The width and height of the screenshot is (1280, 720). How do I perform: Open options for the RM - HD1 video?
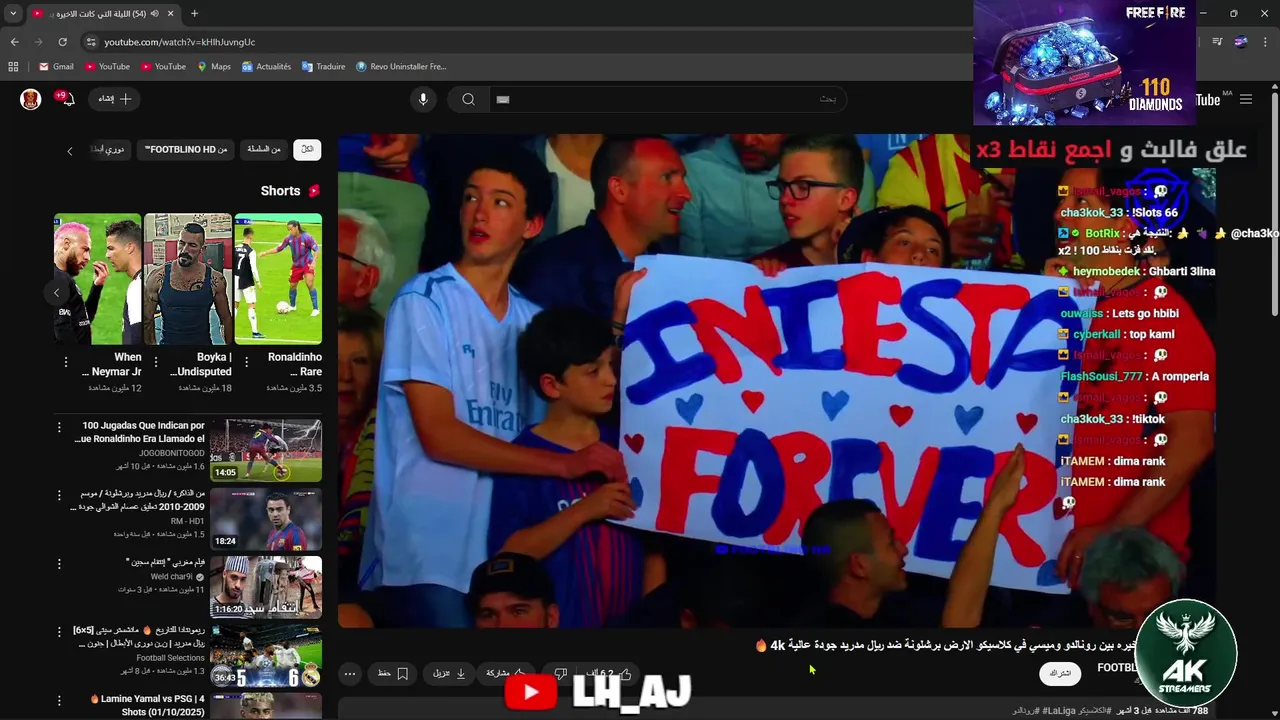click(x=59, y=495)
